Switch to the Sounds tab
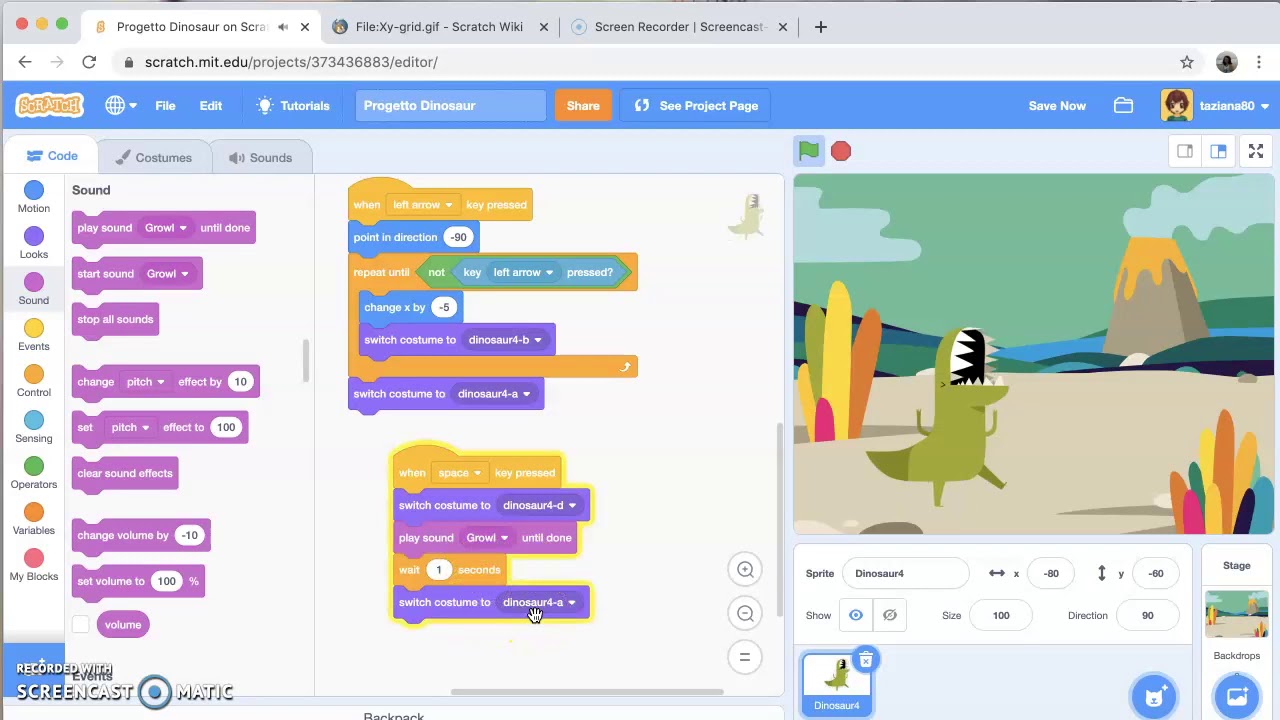This screenshot has height=720, width=1280. click(260, 158)
